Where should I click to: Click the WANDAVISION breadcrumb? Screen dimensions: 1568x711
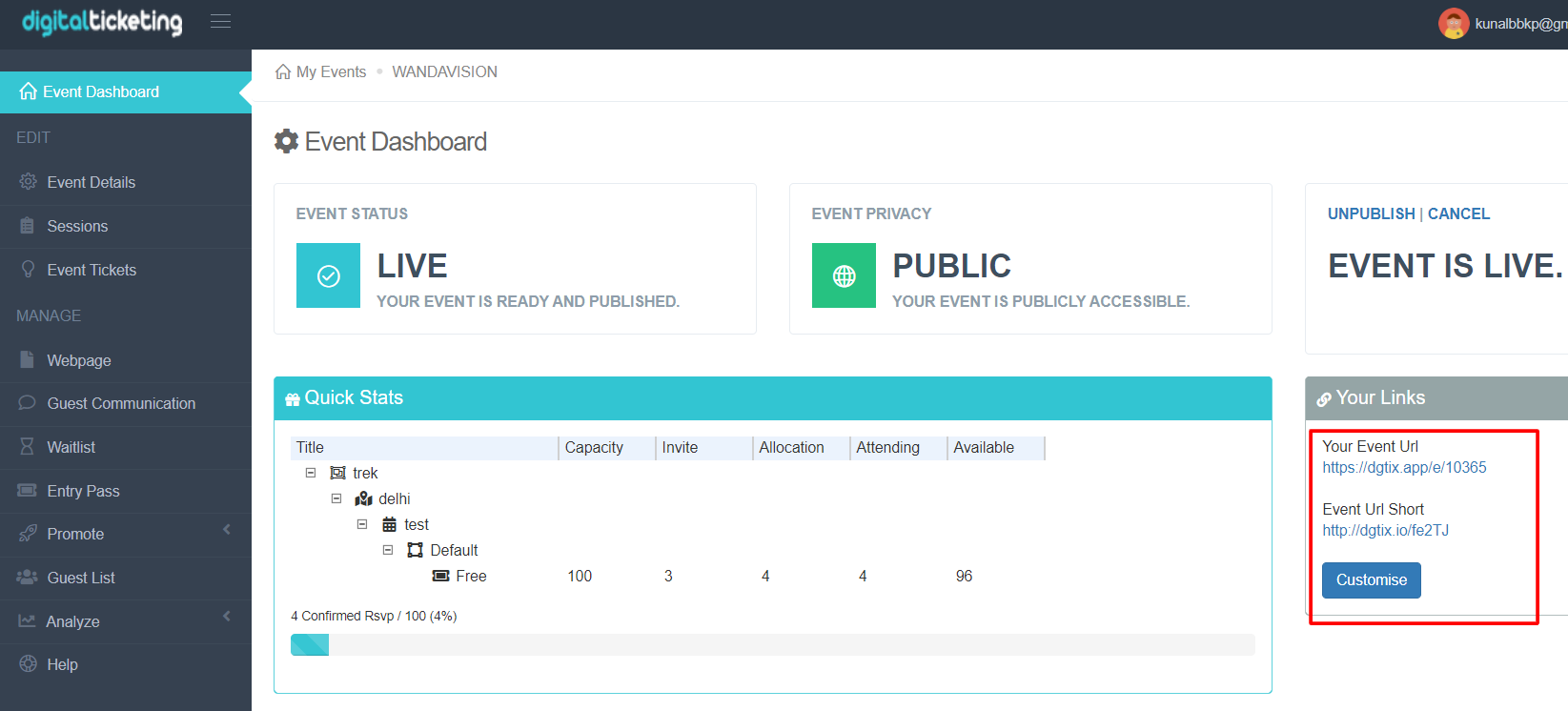444,71
